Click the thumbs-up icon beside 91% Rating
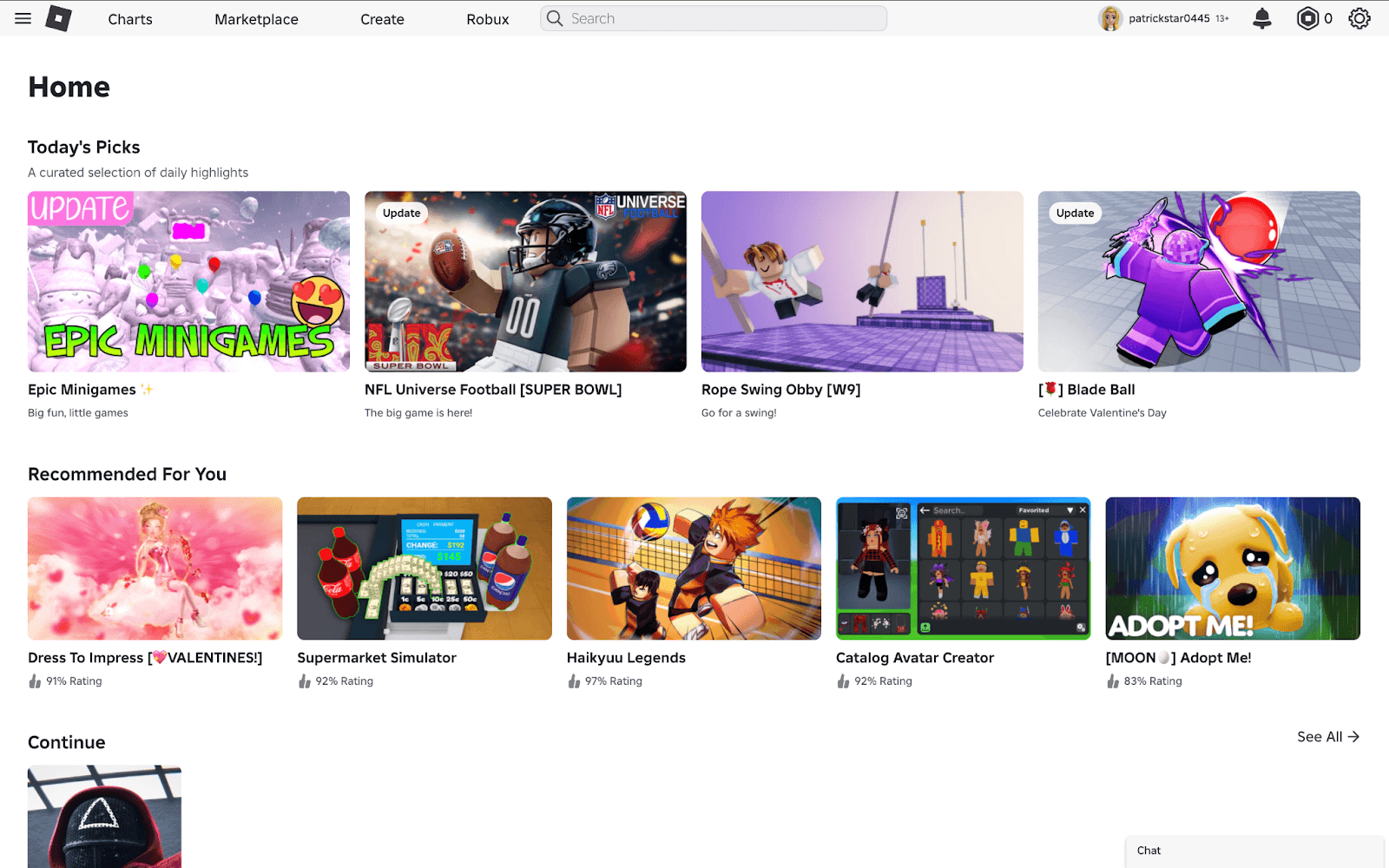 point(35,681)
